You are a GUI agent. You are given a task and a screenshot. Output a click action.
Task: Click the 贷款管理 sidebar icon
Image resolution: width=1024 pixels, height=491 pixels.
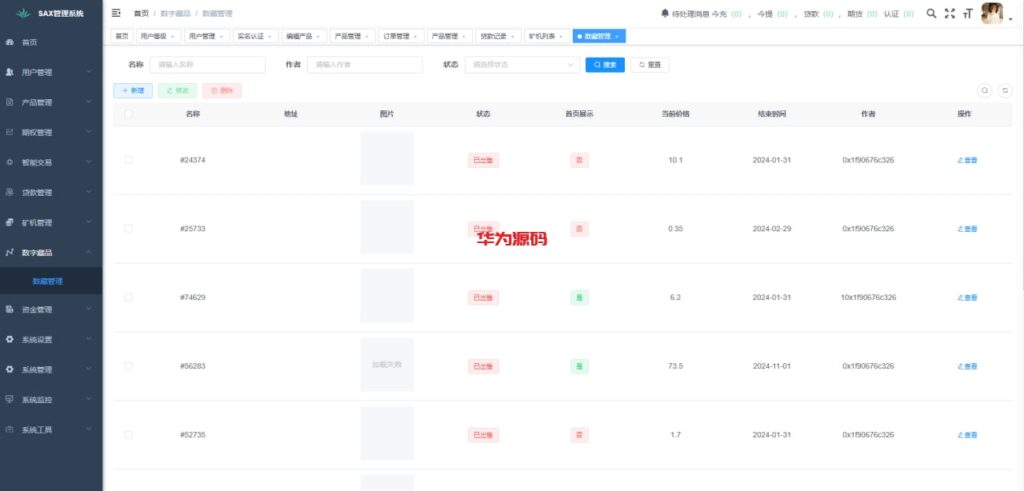(x=10, y=193)
